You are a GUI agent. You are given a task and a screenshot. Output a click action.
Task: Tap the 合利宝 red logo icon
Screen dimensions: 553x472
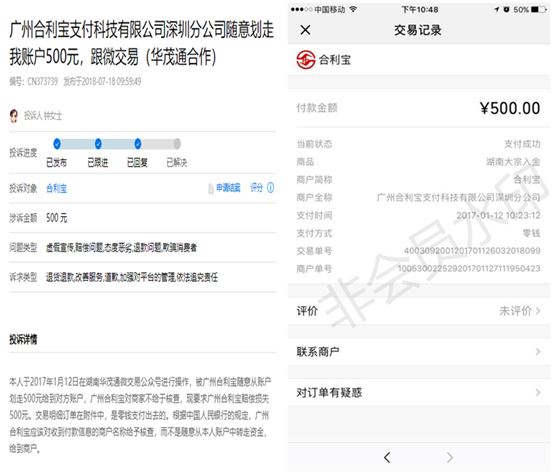(306, 60)
